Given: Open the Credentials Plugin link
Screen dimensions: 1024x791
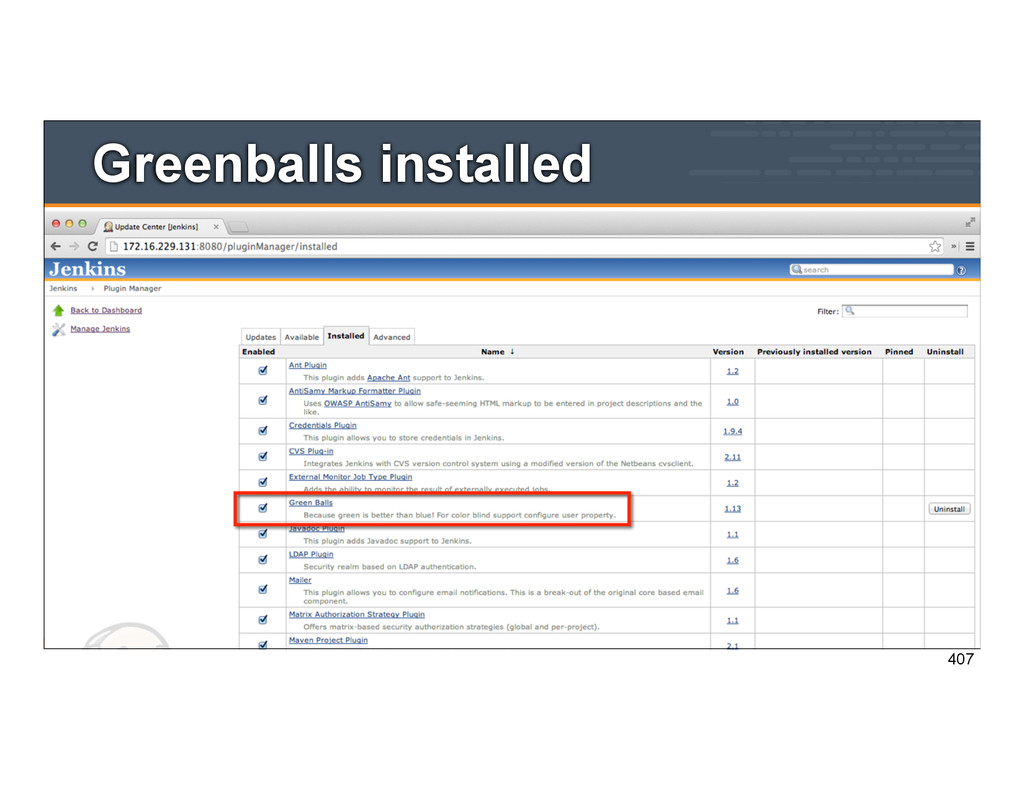Looking at the screenshot, I should [x=323, y=425].
